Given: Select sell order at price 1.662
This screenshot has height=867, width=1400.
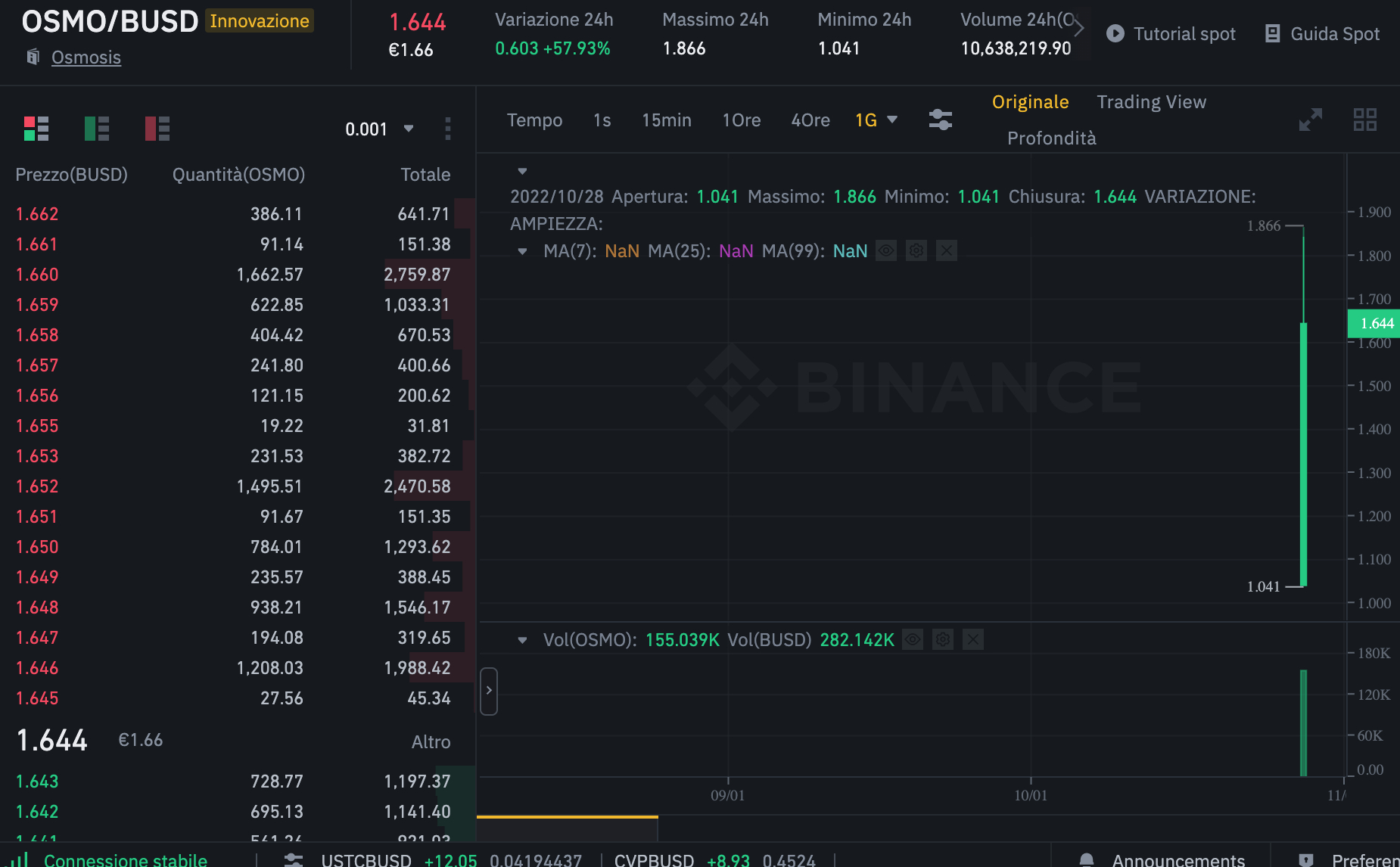Looking at the screenshot, I should tap(236, 214).
